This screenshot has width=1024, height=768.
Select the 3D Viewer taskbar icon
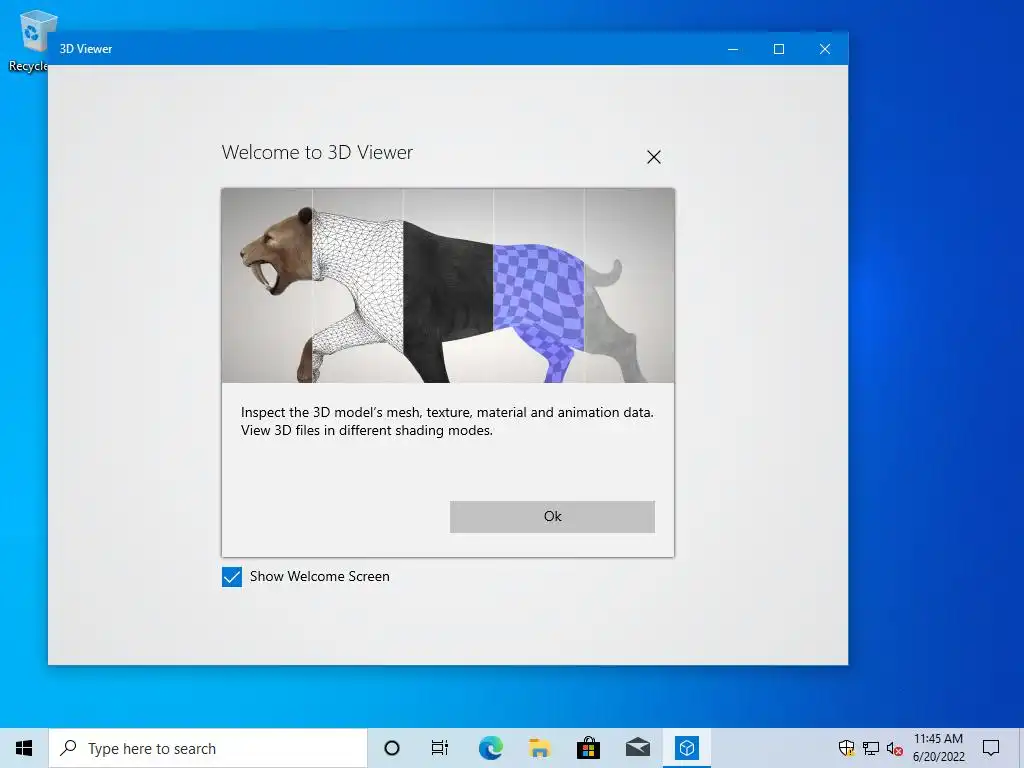click(x=686, y=748)
